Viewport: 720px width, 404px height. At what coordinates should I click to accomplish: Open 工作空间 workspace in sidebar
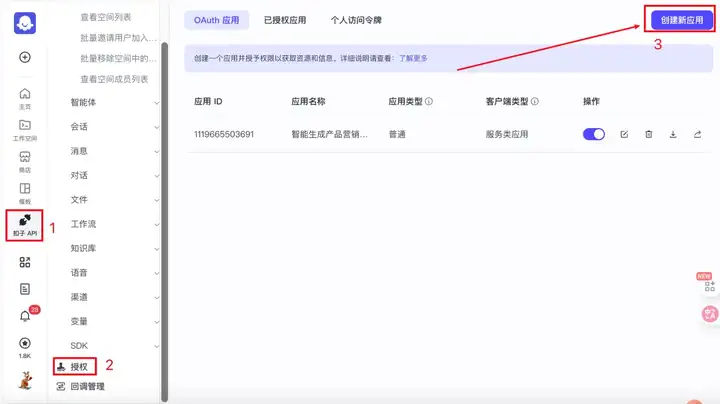25,130
